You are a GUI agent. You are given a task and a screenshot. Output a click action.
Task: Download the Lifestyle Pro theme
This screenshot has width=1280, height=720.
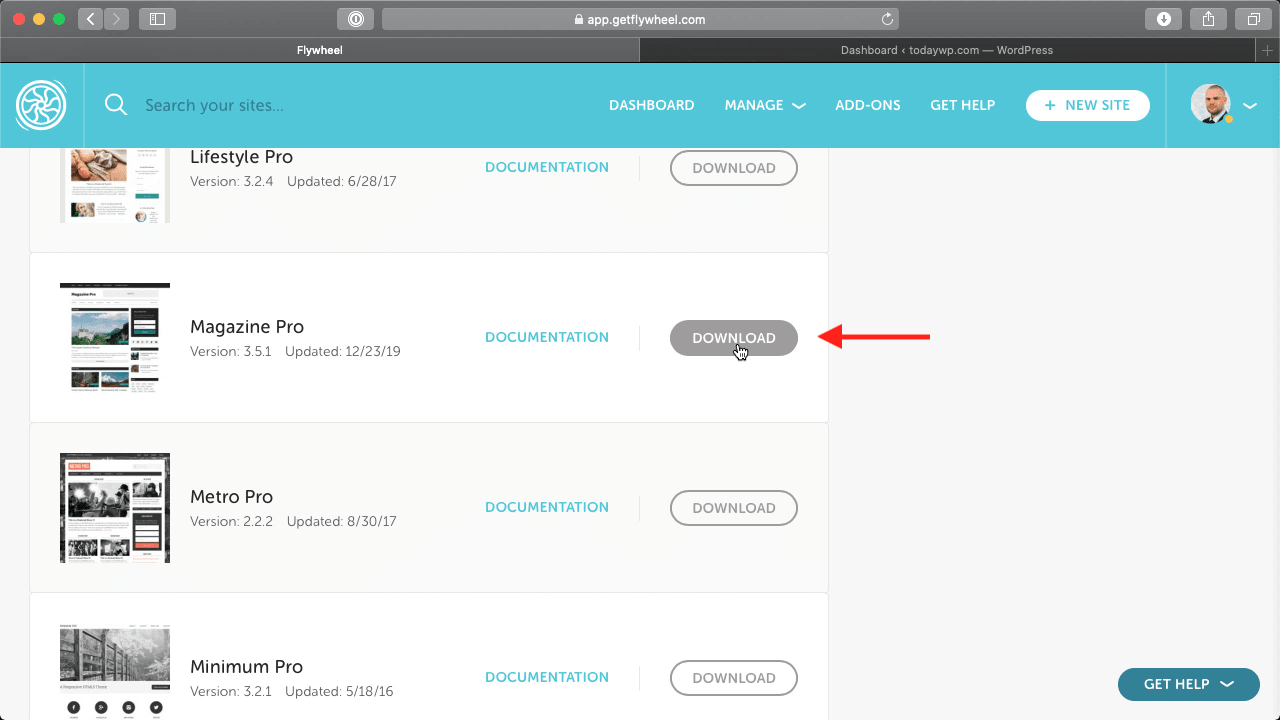coord(734,168)
